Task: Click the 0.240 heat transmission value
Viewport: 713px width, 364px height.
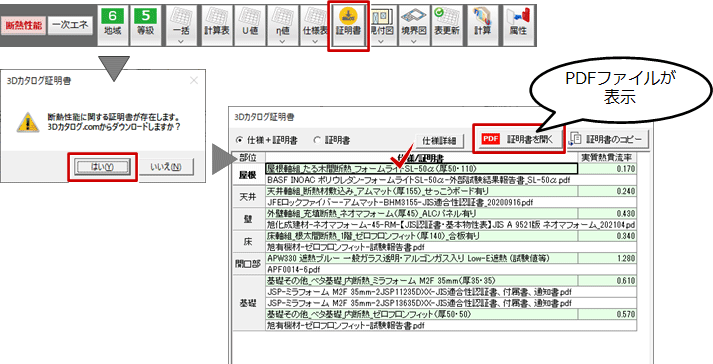Action: click(x=607, y=191)
